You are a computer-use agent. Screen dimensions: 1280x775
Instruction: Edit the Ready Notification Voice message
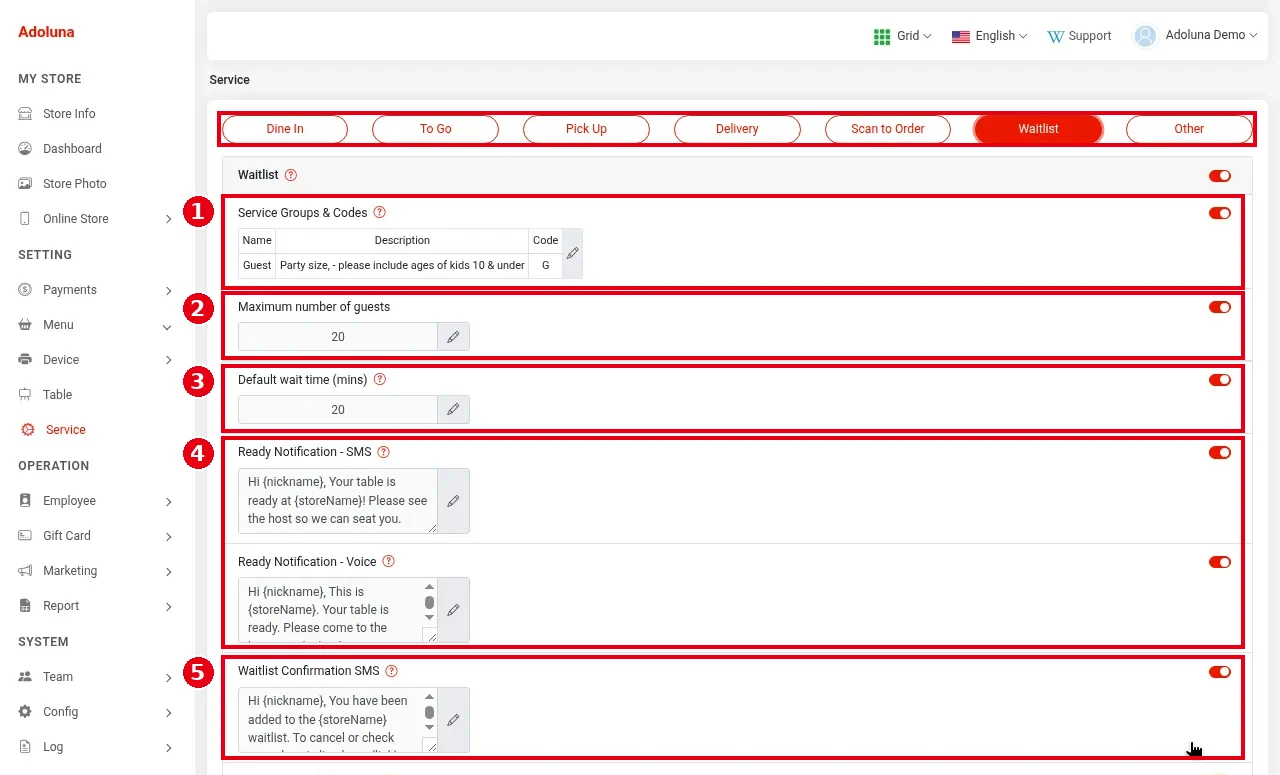(x=453, y=610)
